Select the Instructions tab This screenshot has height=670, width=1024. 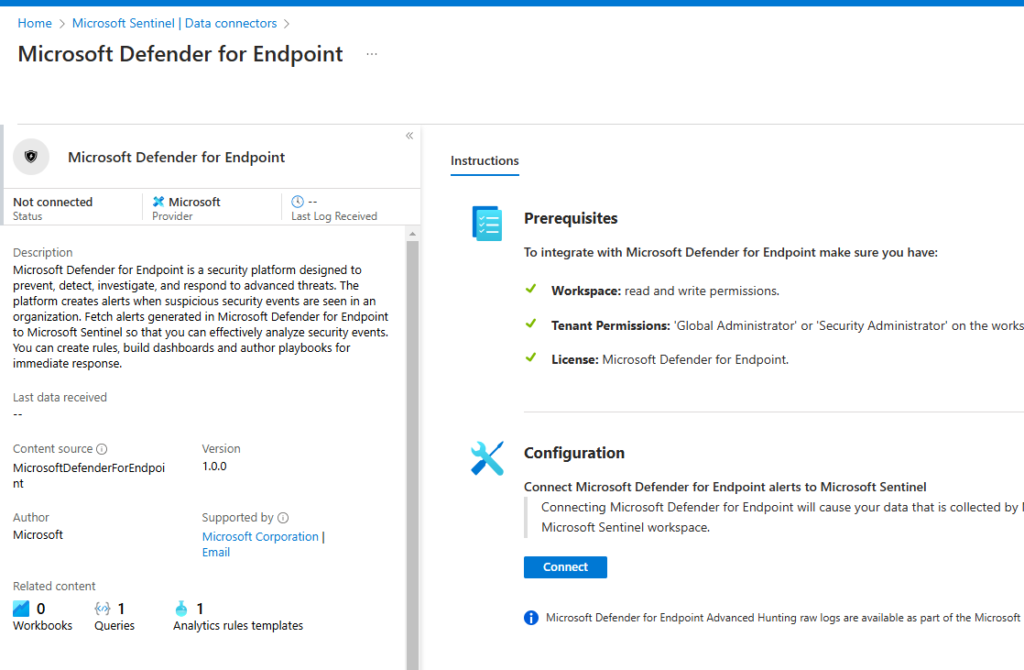coord(485,161)
